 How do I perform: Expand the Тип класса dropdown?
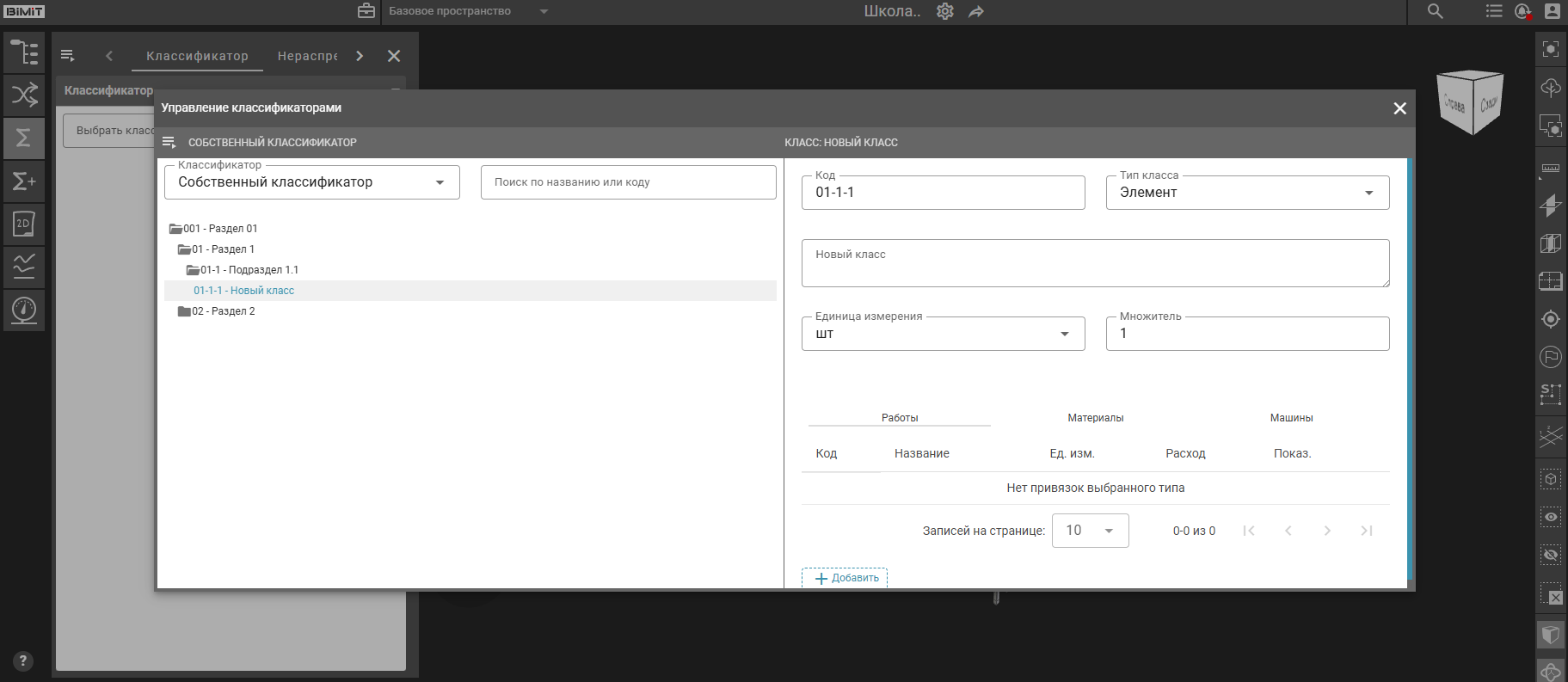pyautogui.click(x=1246, y=193)
